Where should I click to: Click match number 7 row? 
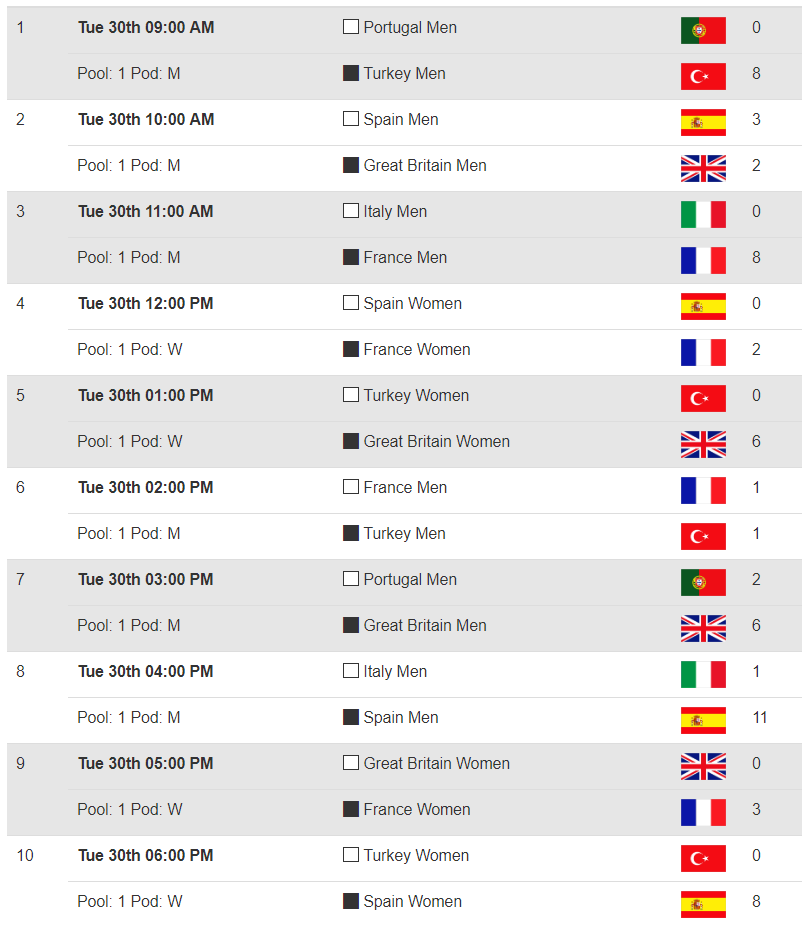point(404,606)
